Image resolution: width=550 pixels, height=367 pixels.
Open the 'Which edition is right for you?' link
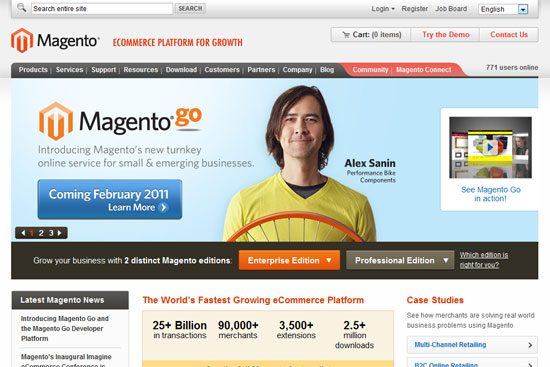[x=484, y=260]
